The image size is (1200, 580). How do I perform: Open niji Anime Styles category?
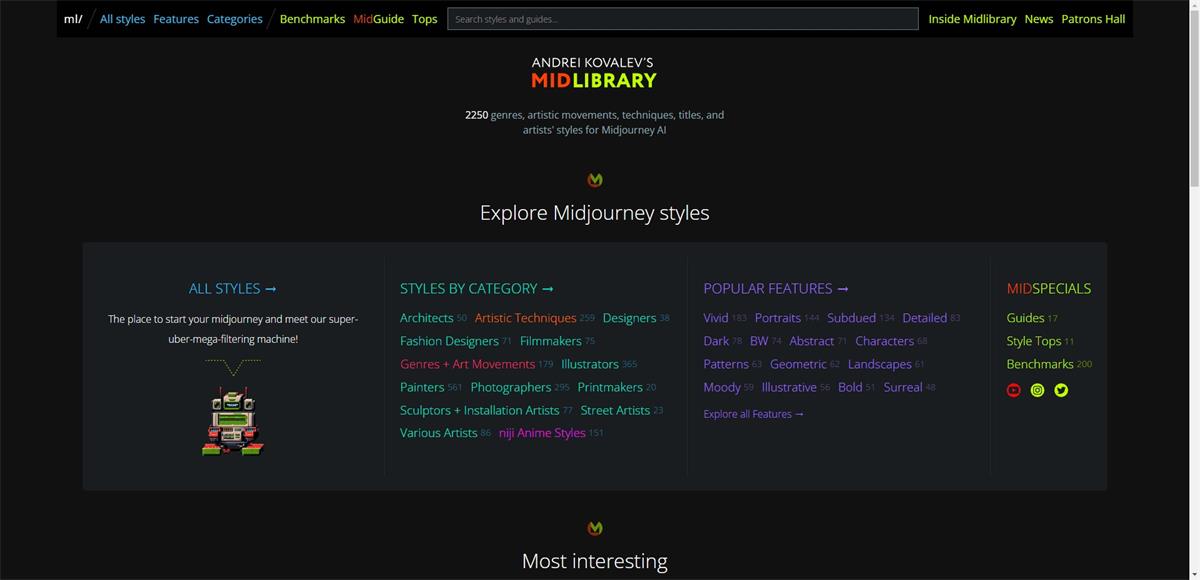click(x=542, y=433)
